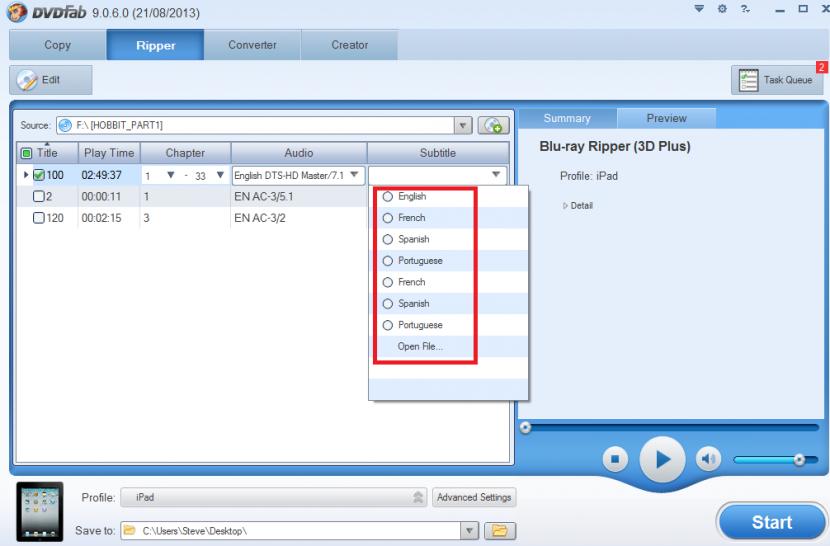Choose Open File... in subtitle list

[420, 346]
